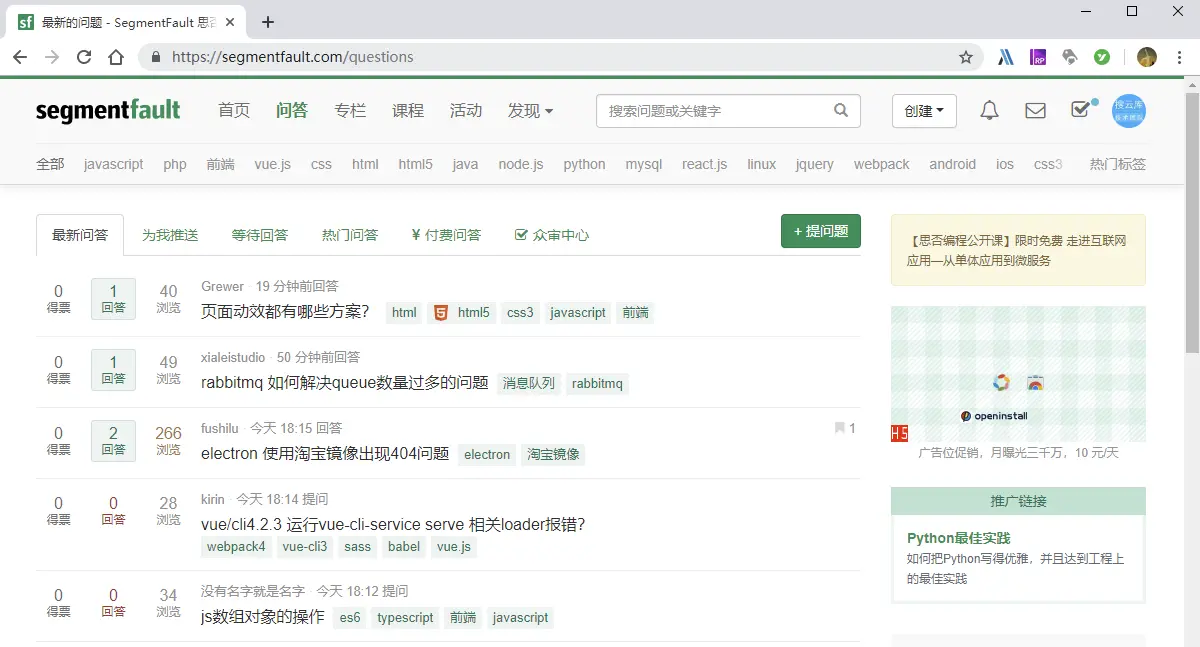Open 专栏 in top navigation

(x=350, y=110)
